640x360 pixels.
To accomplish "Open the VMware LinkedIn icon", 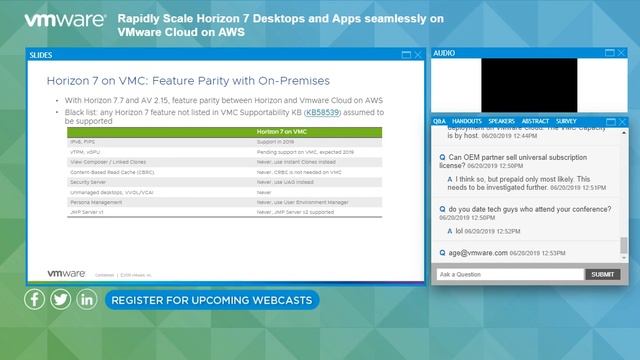I will (x=87, y=300).
